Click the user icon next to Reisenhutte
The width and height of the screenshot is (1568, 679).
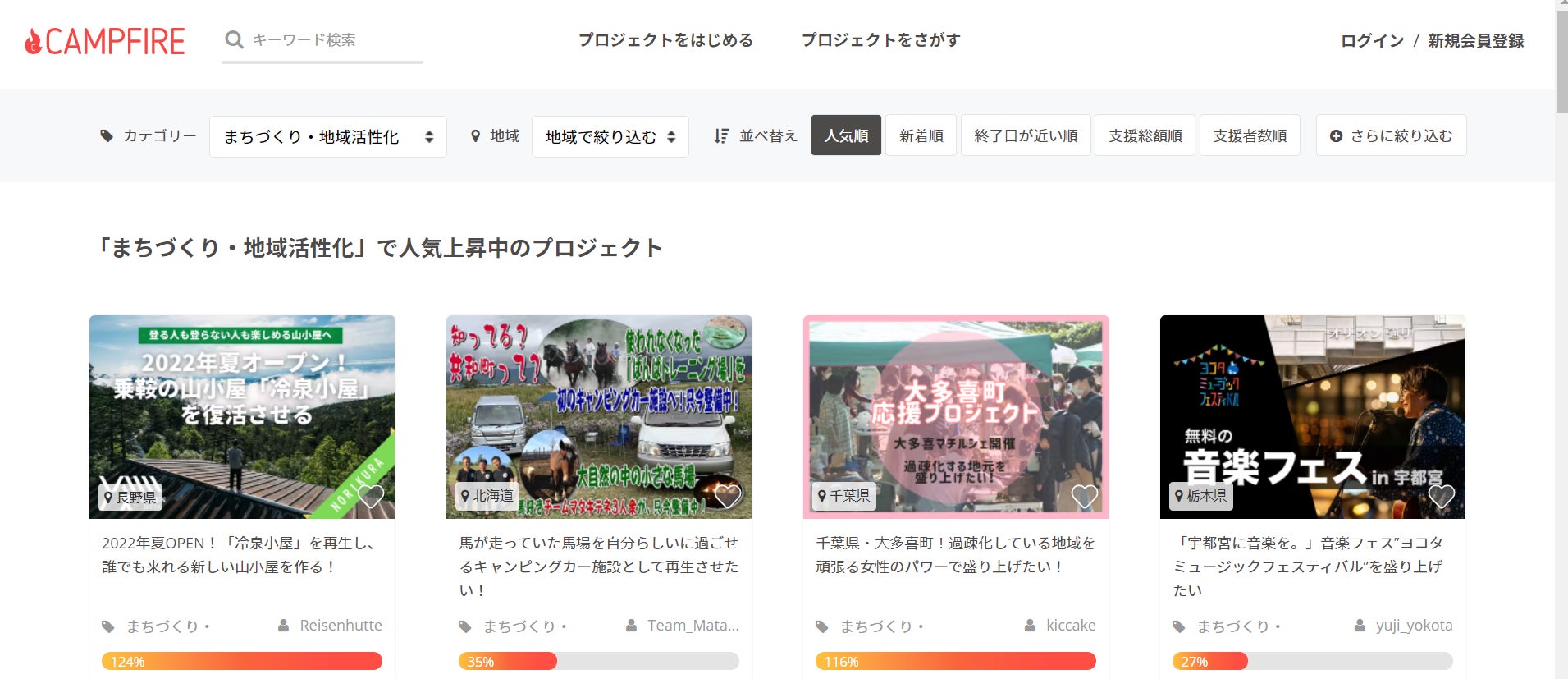[283, 626]
